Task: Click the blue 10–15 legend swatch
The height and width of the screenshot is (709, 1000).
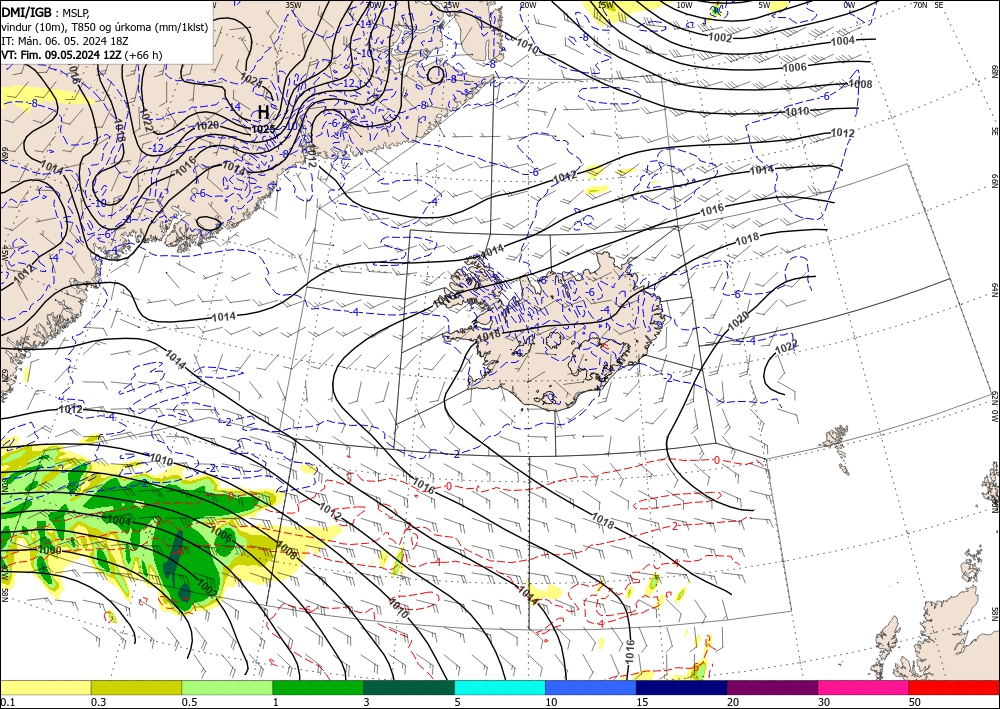Action: 591,687
